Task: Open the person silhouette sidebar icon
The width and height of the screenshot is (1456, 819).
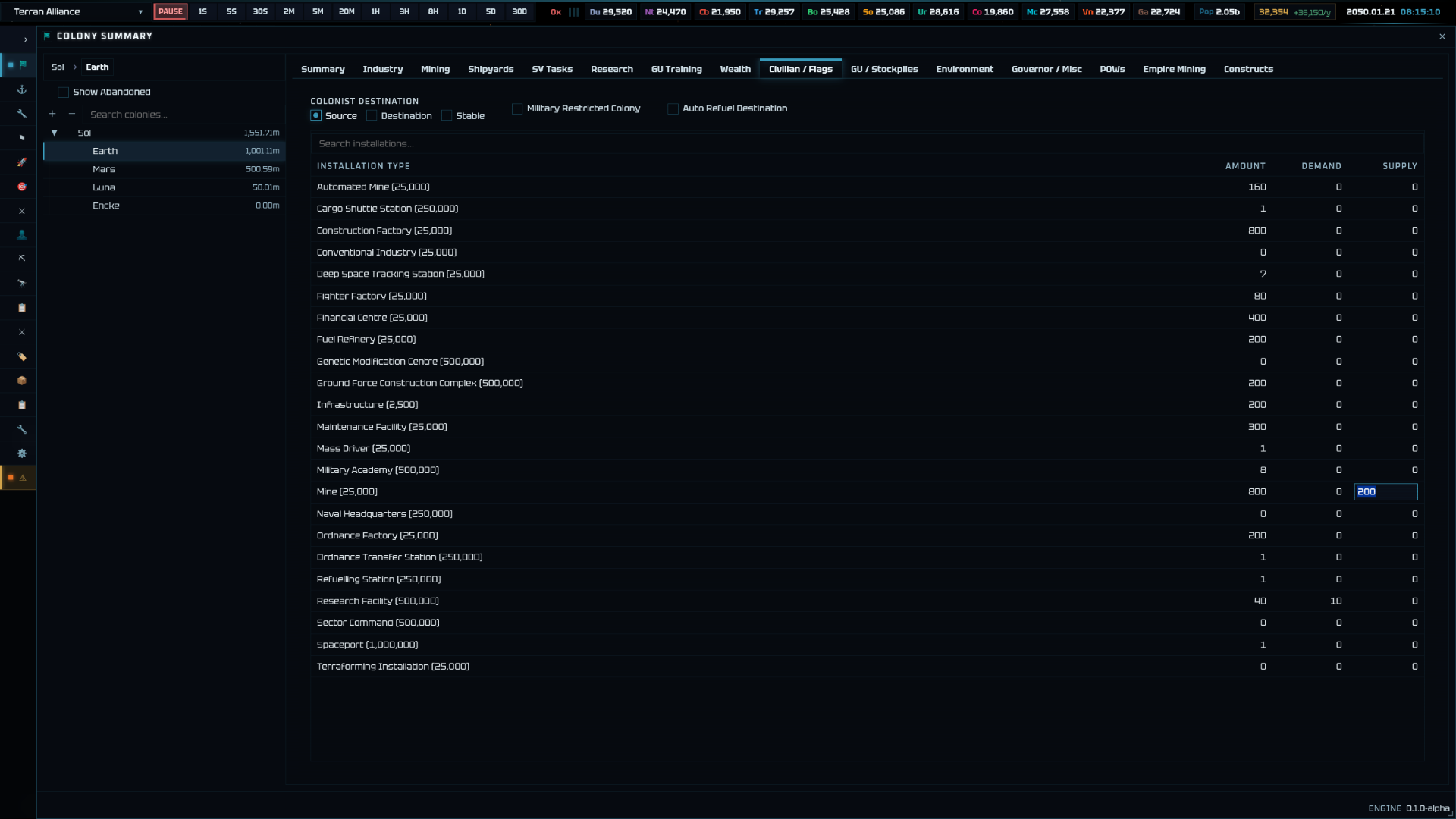Action: [x=22, y=235]
